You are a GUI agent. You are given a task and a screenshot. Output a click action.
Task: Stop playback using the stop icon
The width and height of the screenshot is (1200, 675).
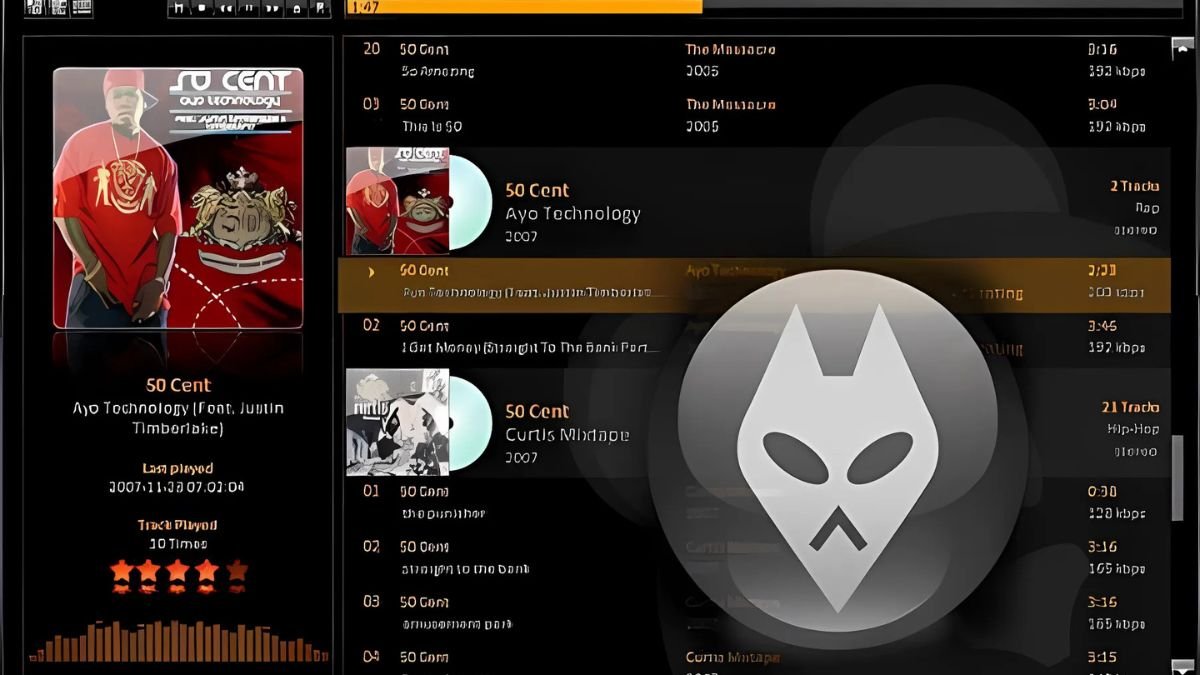[x=201, y=8]
